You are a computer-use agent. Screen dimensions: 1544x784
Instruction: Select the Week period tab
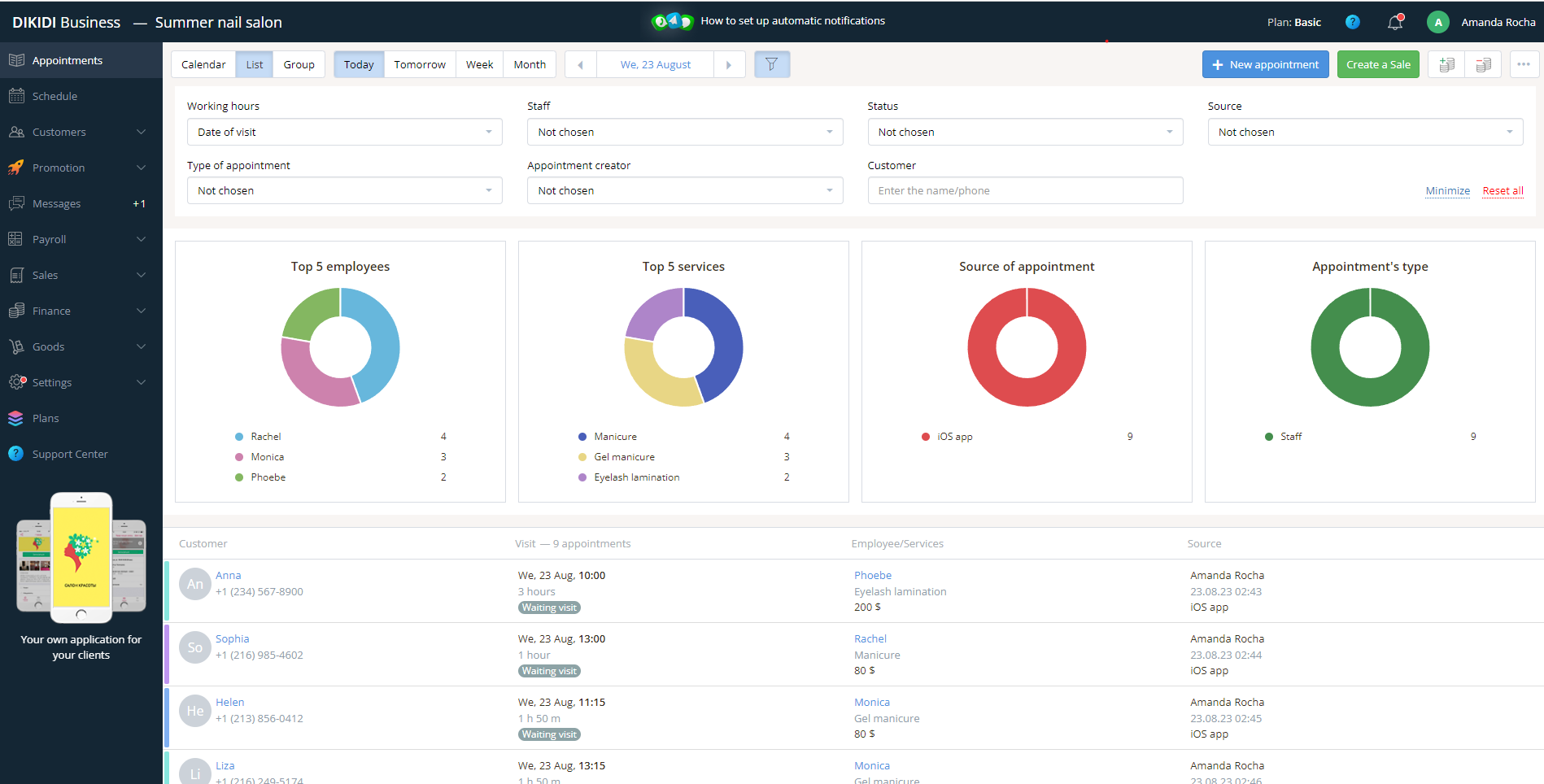[480, 64]
